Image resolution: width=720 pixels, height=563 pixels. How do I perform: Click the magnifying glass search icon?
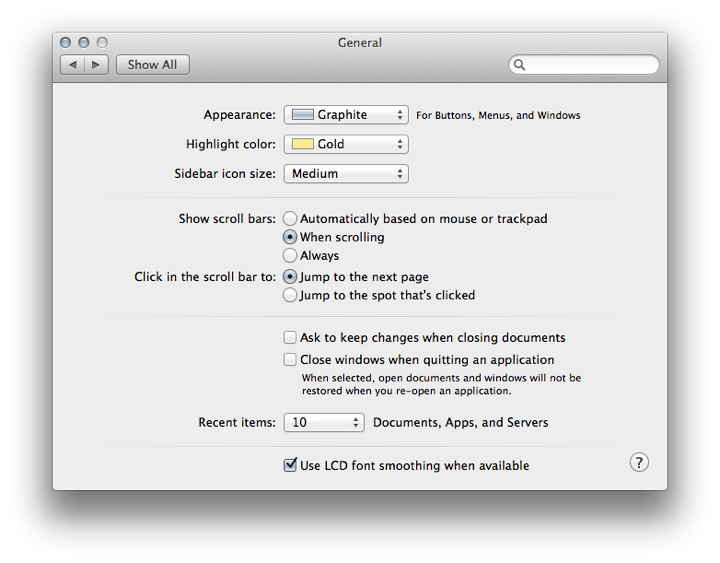click(519, 65)
